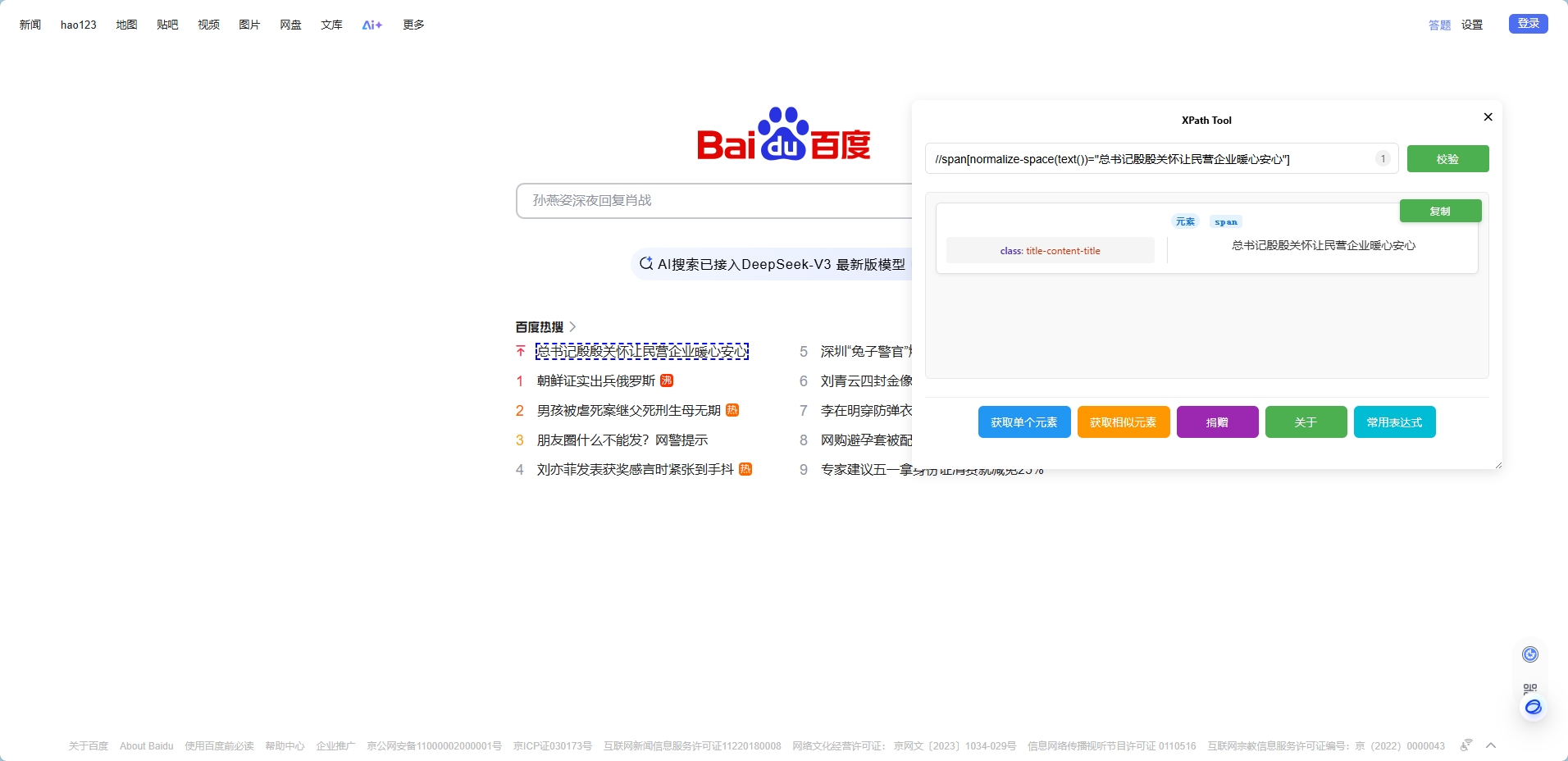Click the span tag in XPath result
The height and width of the screenshot is (761, 1568).
(1226, 221)
